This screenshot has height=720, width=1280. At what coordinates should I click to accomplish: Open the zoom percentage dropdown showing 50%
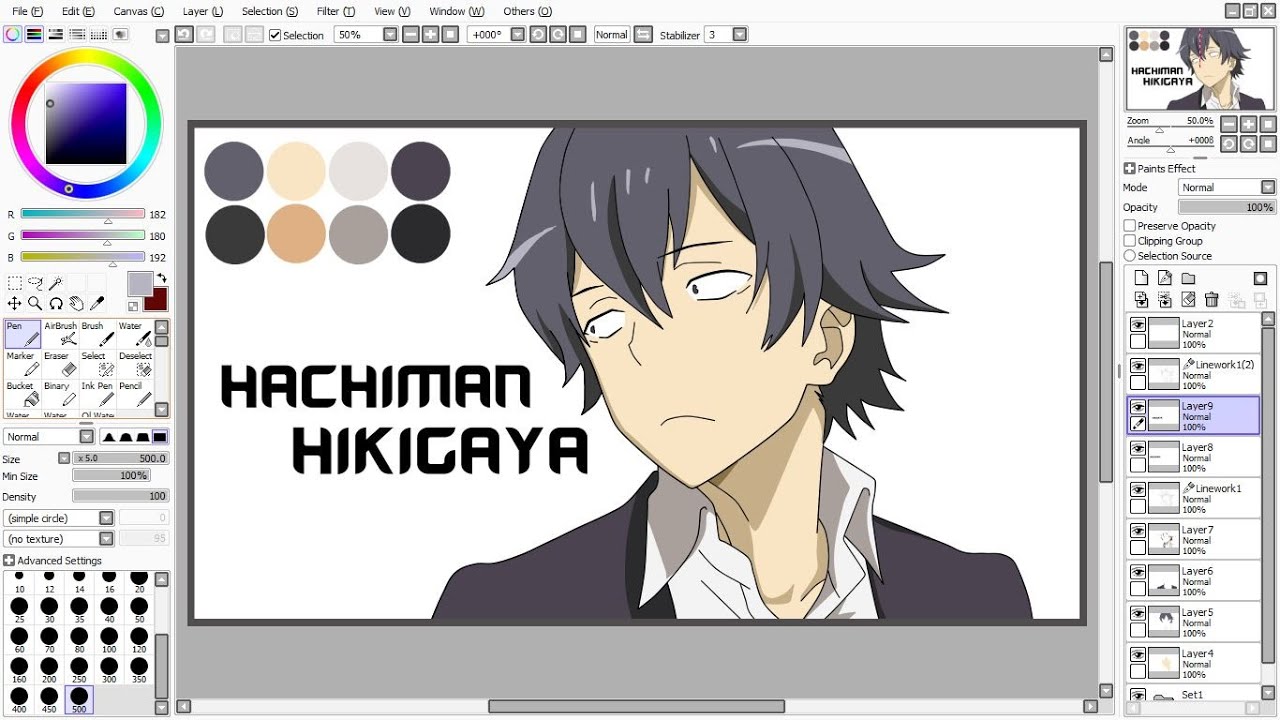point(391,34)
